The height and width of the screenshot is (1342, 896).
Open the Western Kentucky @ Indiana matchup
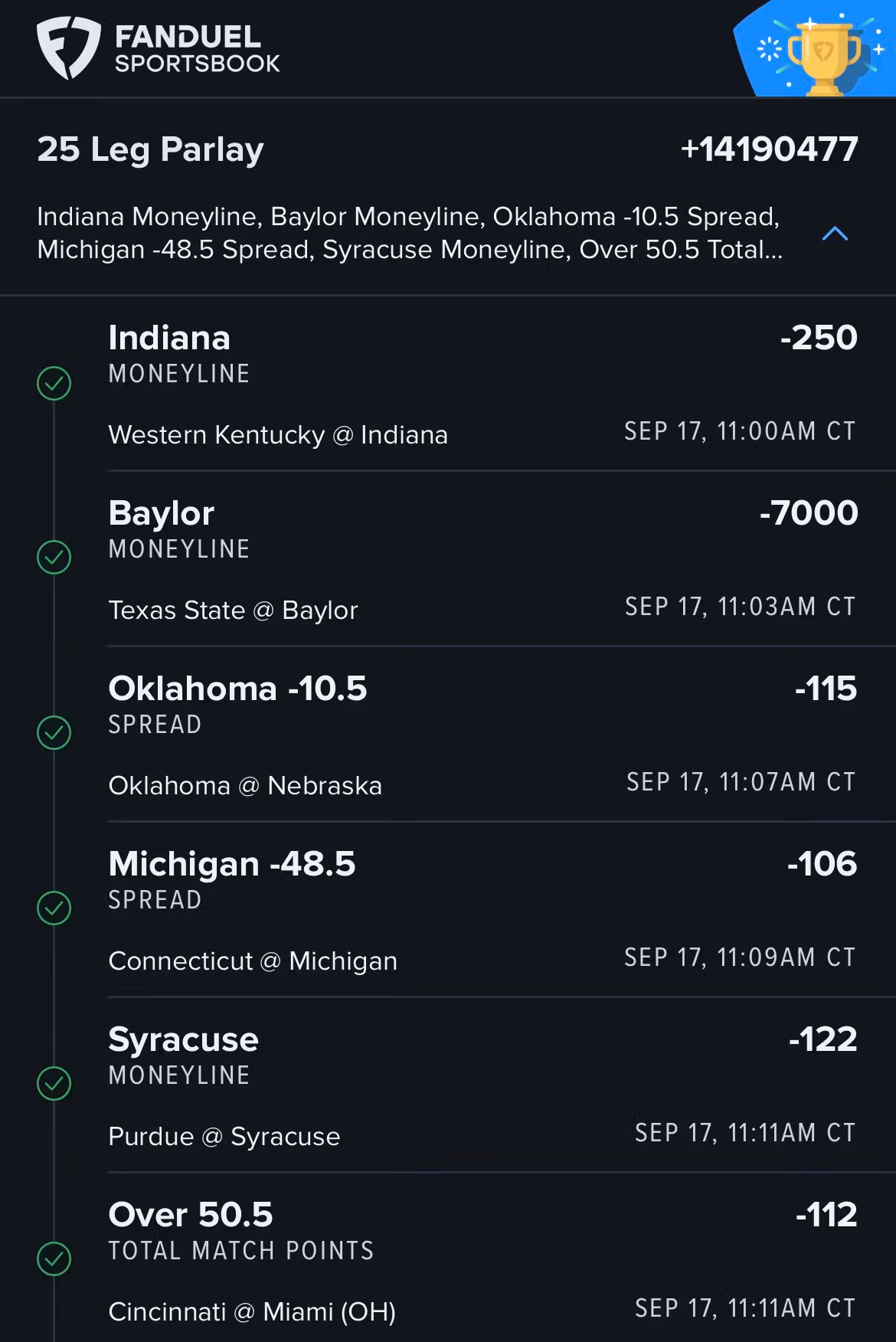tap(278, 435)
